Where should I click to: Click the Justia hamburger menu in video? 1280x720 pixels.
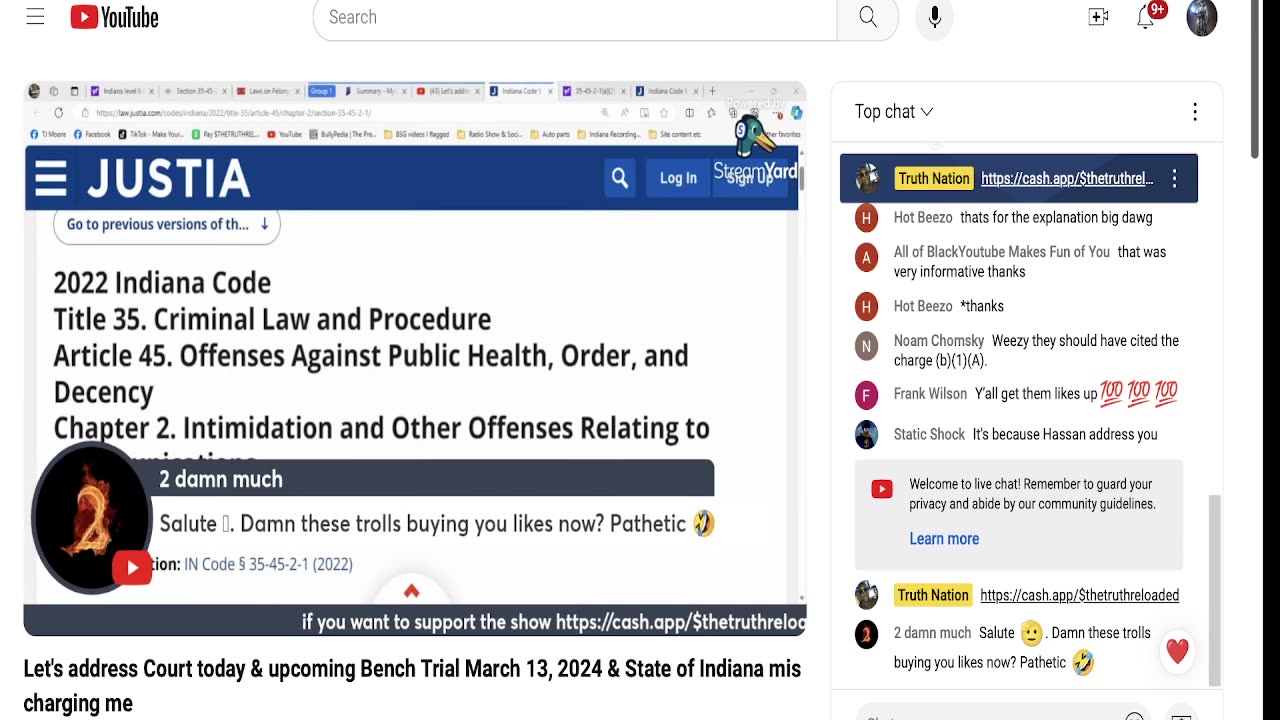click(x=50, y=178)
